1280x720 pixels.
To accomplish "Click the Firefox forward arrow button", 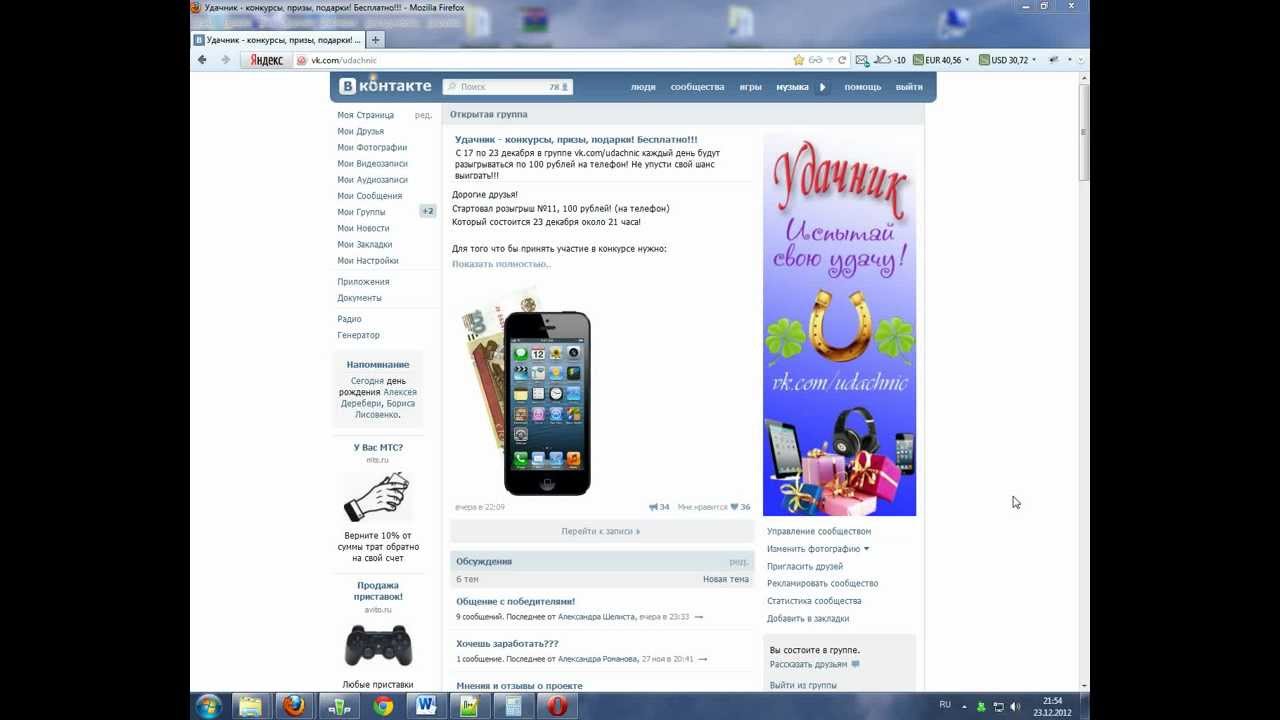I will 225,60.
